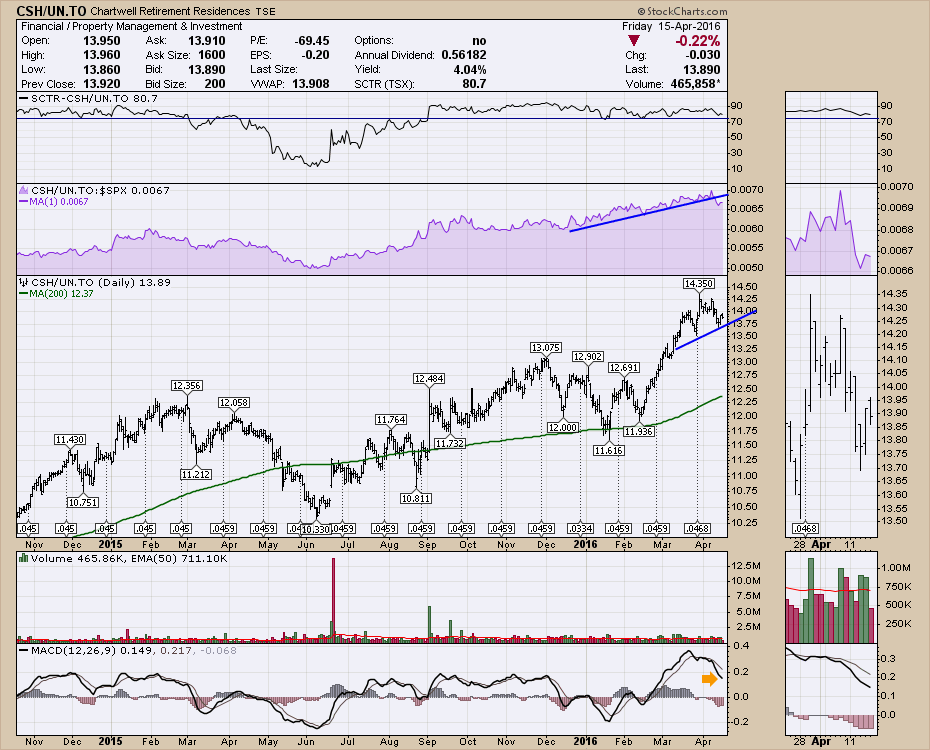Select the 12.058 price peak label
This screenshot has height=750, width=930.
tap(234, 403)
